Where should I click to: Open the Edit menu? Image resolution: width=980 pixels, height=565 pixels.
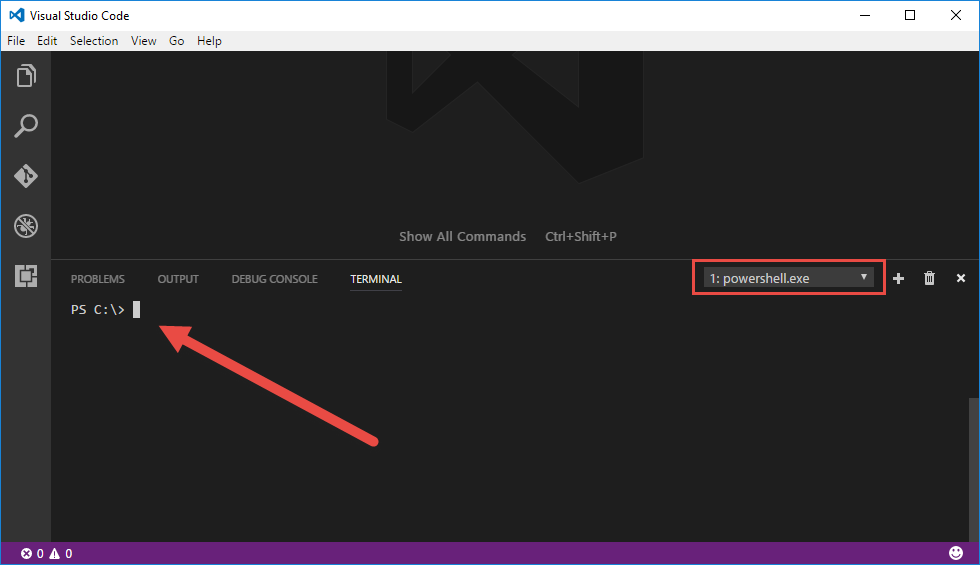[47, 41]
